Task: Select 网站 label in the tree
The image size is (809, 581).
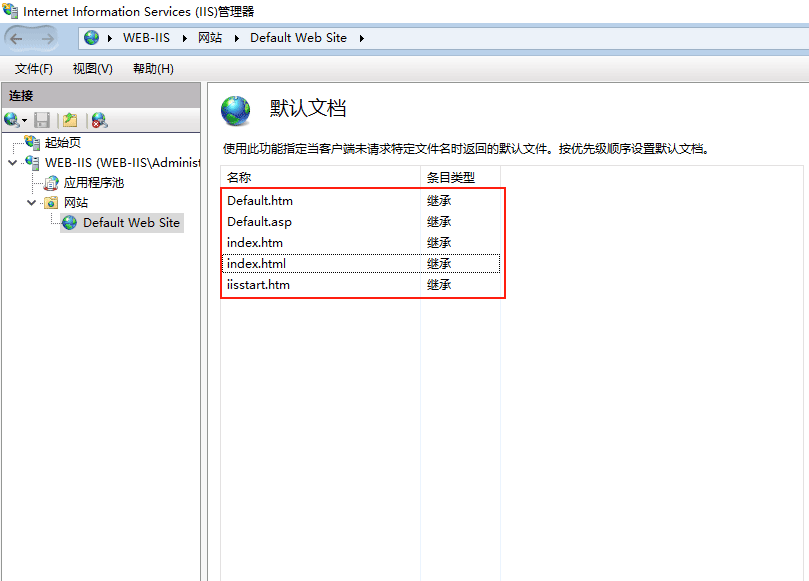Action: point(76,203)
